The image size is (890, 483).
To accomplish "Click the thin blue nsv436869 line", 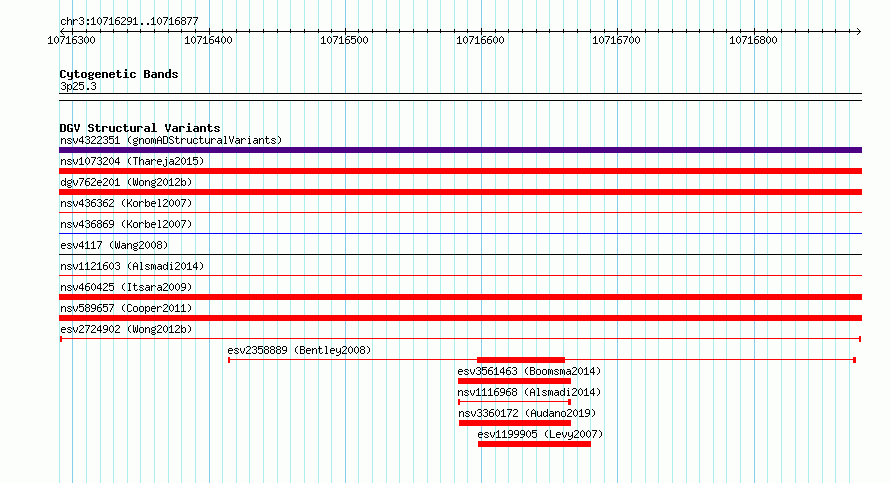I will pyautogui.click(x=460, y=233).
